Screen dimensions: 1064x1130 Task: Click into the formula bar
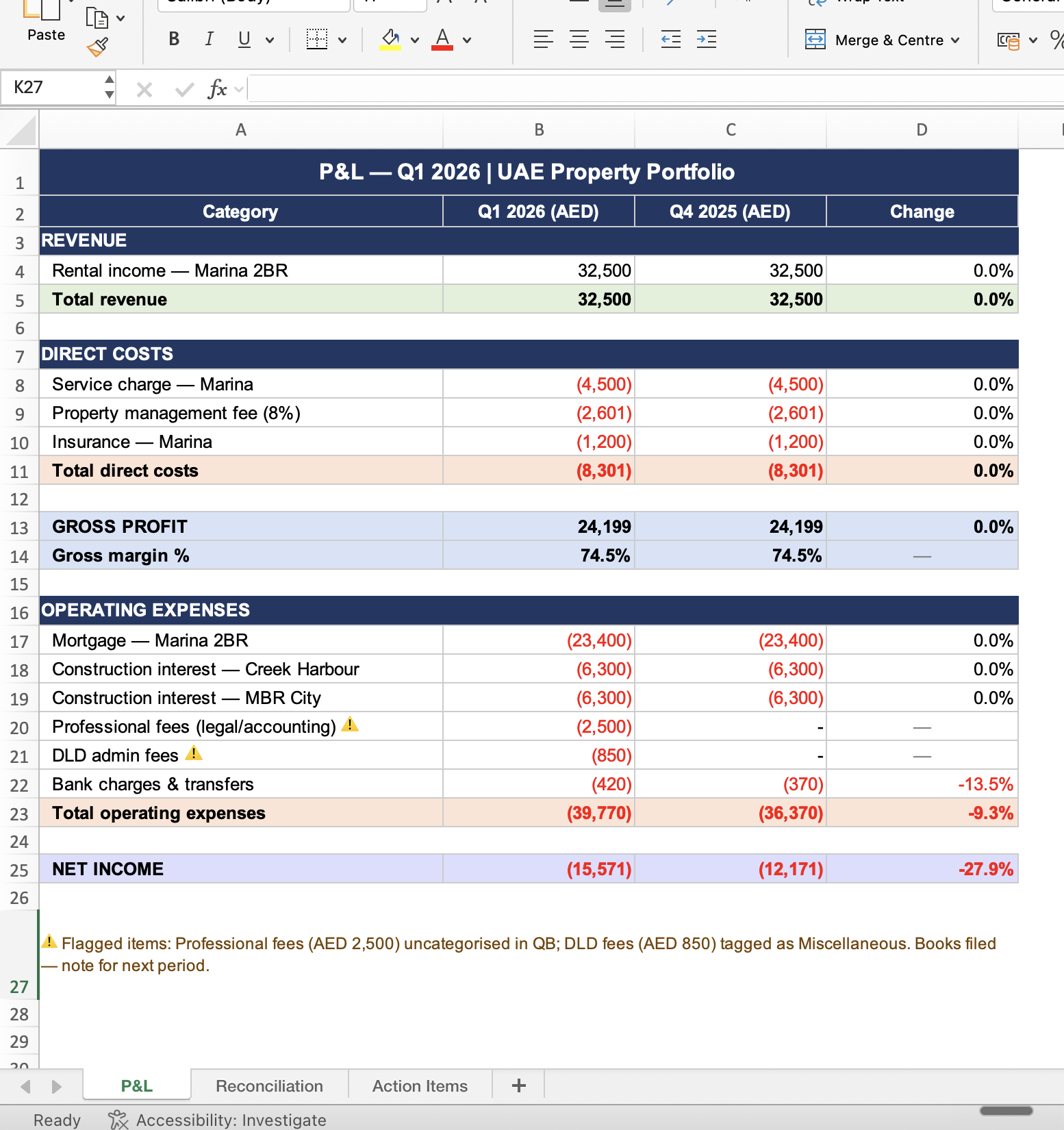pos(655,89)
